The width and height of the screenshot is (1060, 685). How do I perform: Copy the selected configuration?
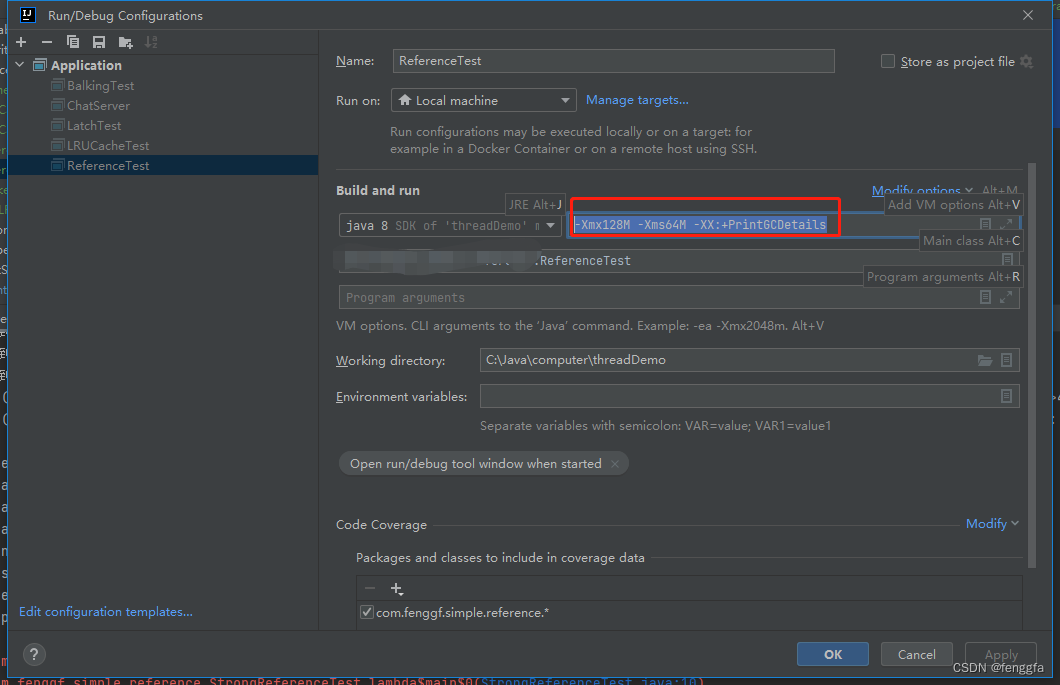click(x=72, y=42)
